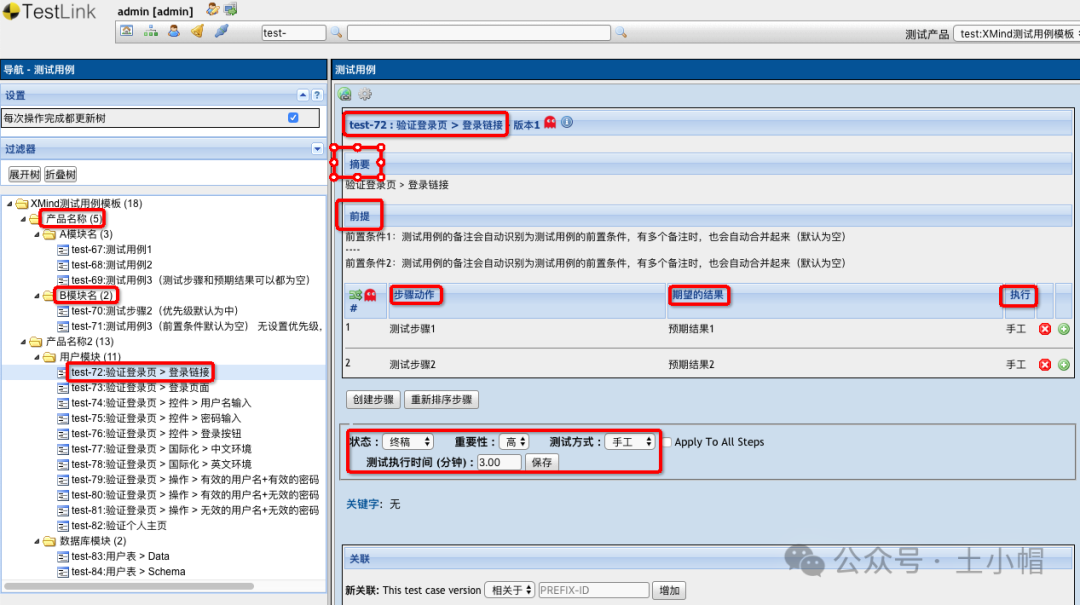The image size is (1080, 605).
Task: Click step 1 action text 测试步骤1
Action: tap(413, 329)
